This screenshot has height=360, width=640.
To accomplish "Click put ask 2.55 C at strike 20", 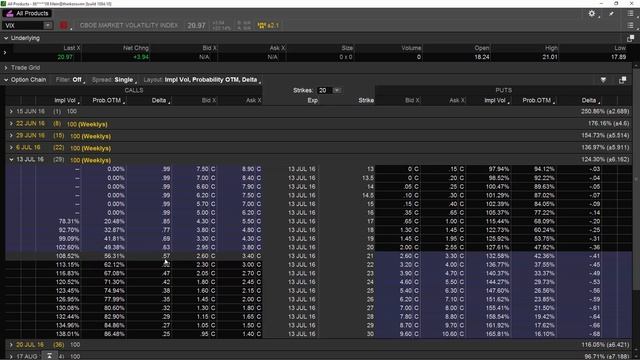I will click(454, 247).
